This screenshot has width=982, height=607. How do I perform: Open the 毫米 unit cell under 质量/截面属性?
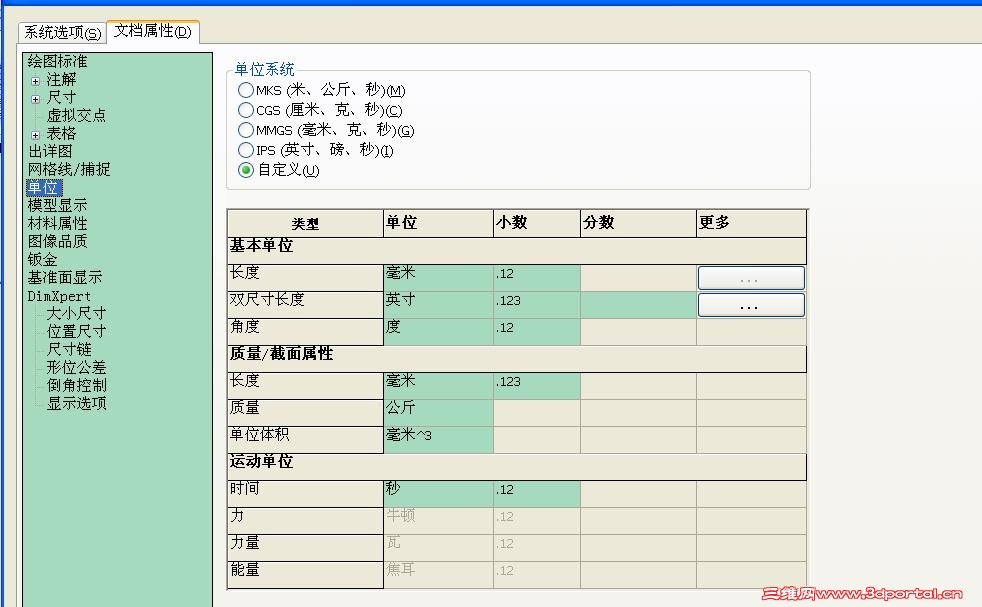pos(438,386)
